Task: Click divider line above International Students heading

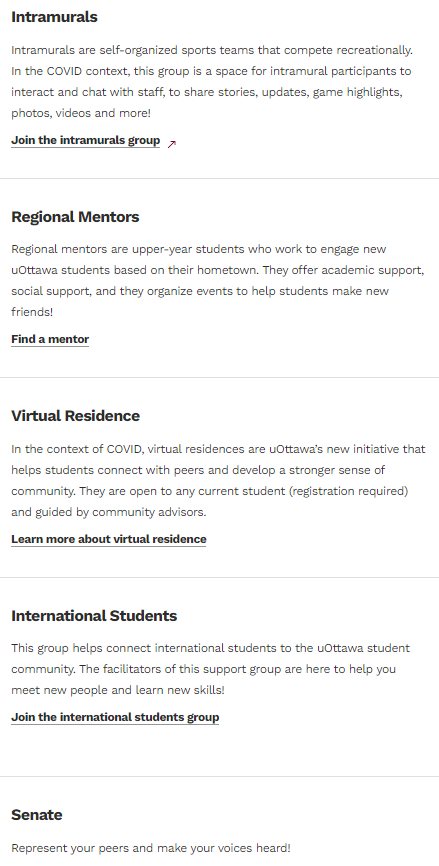Action: click(219, 578)
